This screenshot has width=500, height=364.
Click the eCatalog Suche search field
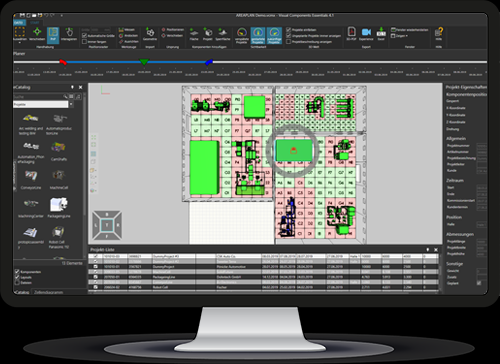[x=38, y=97]
